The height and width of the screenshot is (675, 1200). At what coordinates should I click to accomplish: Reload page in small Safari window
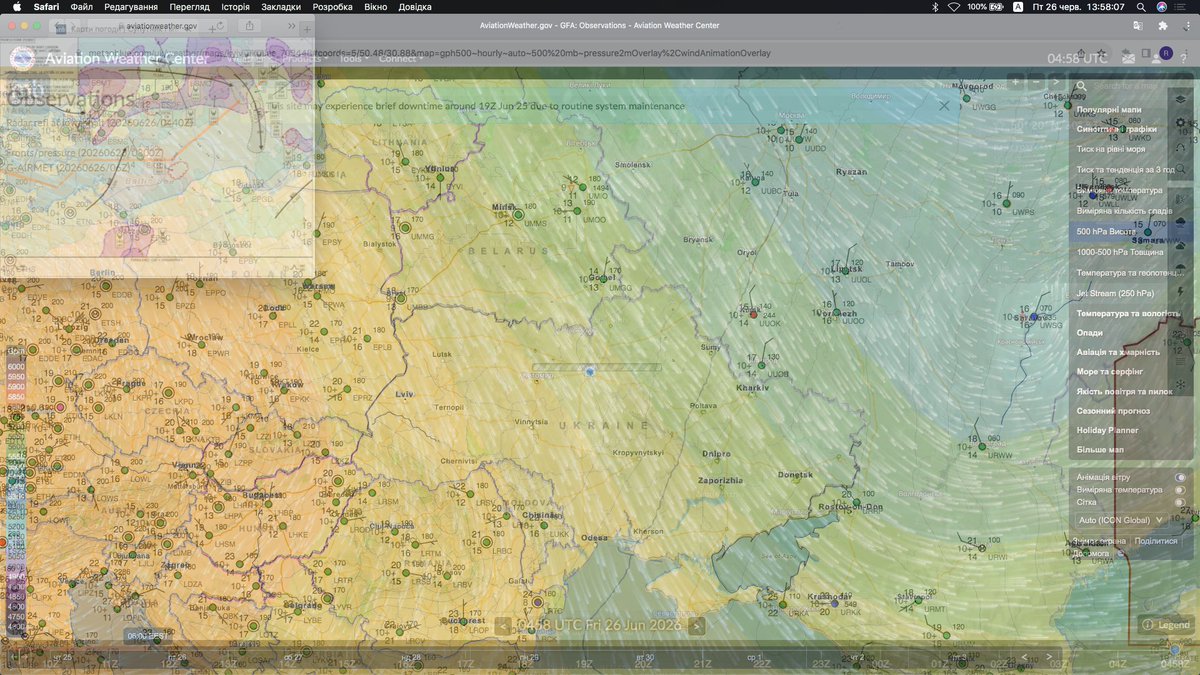pyautogui.click(x=220, y=26)
